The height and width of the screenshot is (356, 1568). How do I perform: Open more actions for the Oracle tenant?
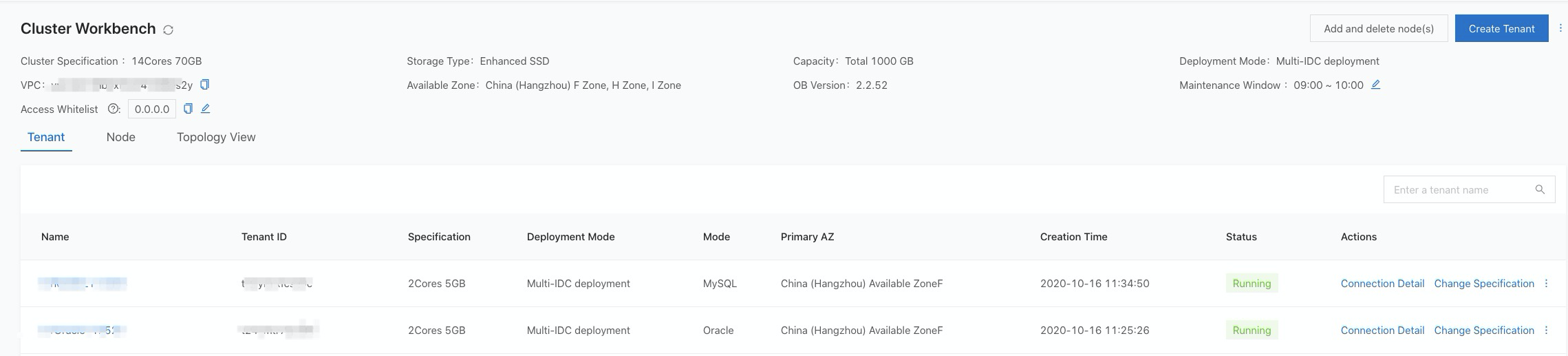pos(1546,330)
